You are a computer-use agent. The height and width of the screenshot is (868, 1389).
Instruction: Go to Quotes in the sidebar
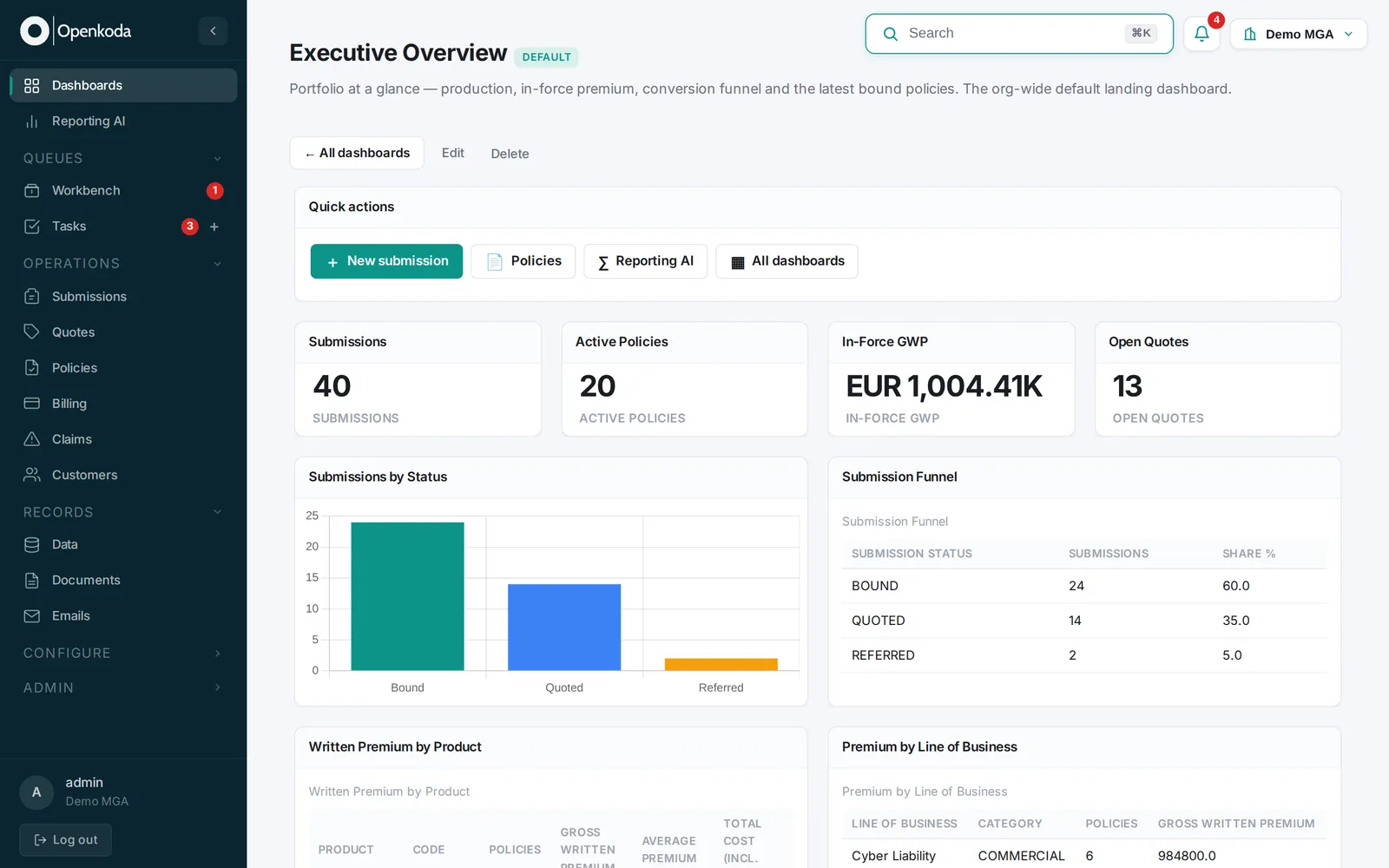click(123, 332)
